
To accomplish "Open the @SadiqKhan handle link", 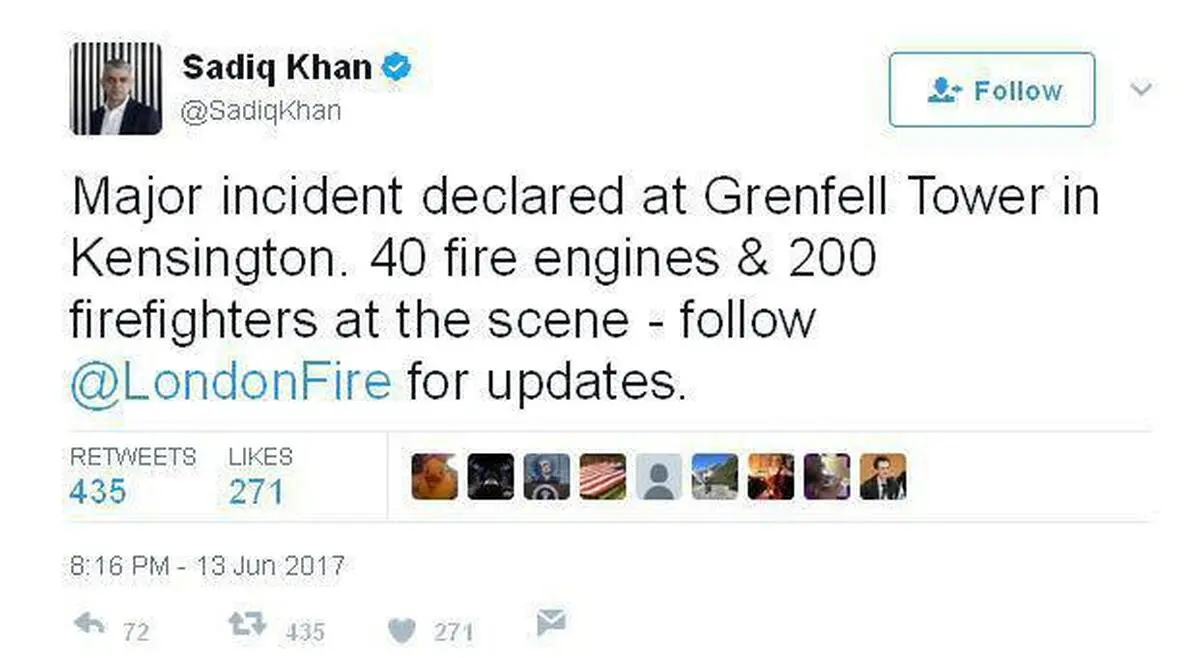I will [x=261, y=111].
